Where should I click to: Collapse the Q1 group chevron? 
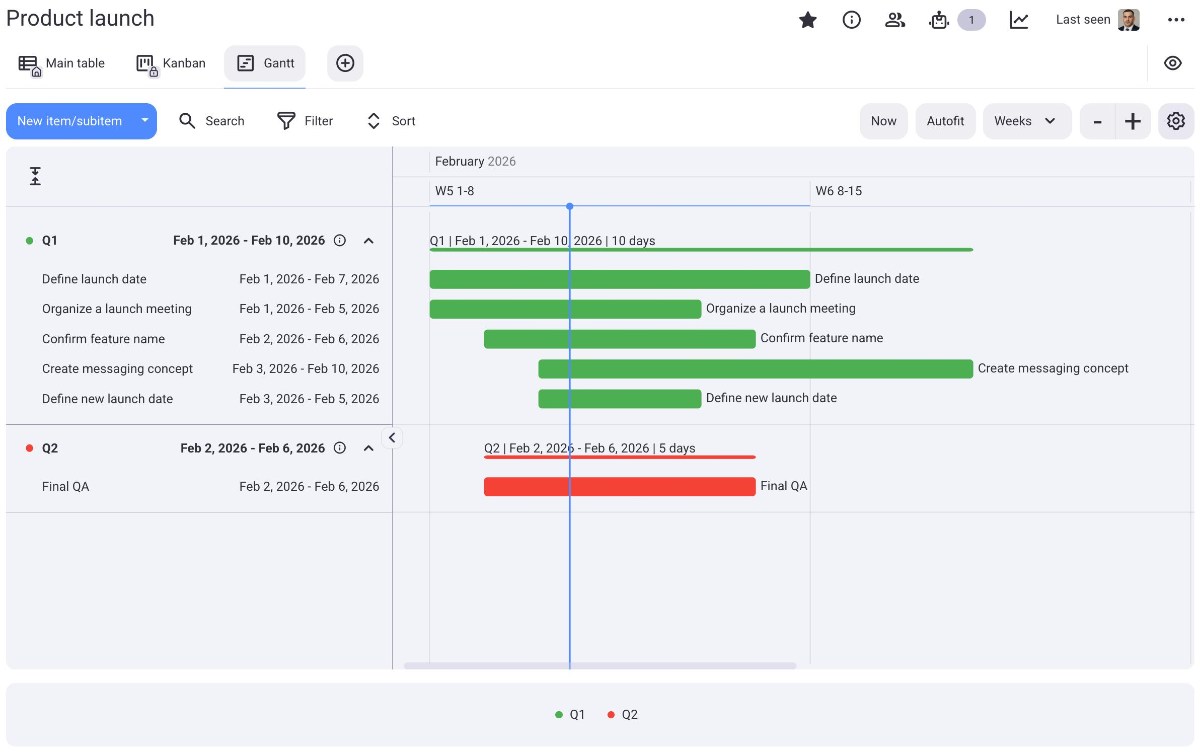click(368, 241)
